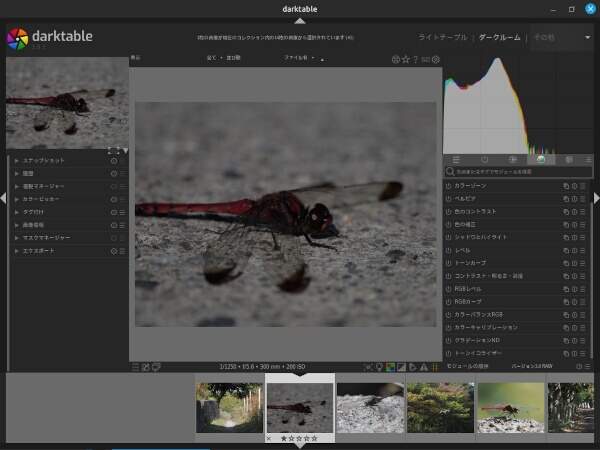Screen dimensions: 600x450
Task: Switch to ライトテーブル view
Action: pyautogui.click(x=442, y=38)
